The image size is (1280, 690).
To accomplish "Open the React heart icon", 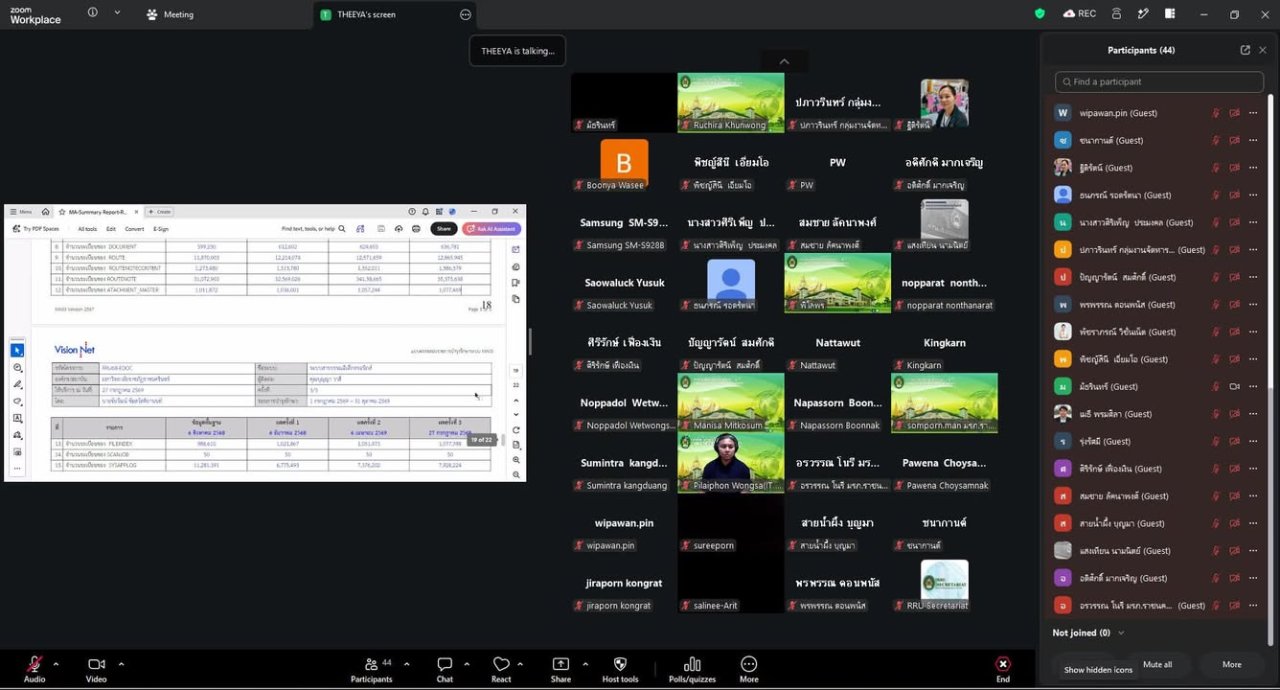I will [x=501, y=664].
